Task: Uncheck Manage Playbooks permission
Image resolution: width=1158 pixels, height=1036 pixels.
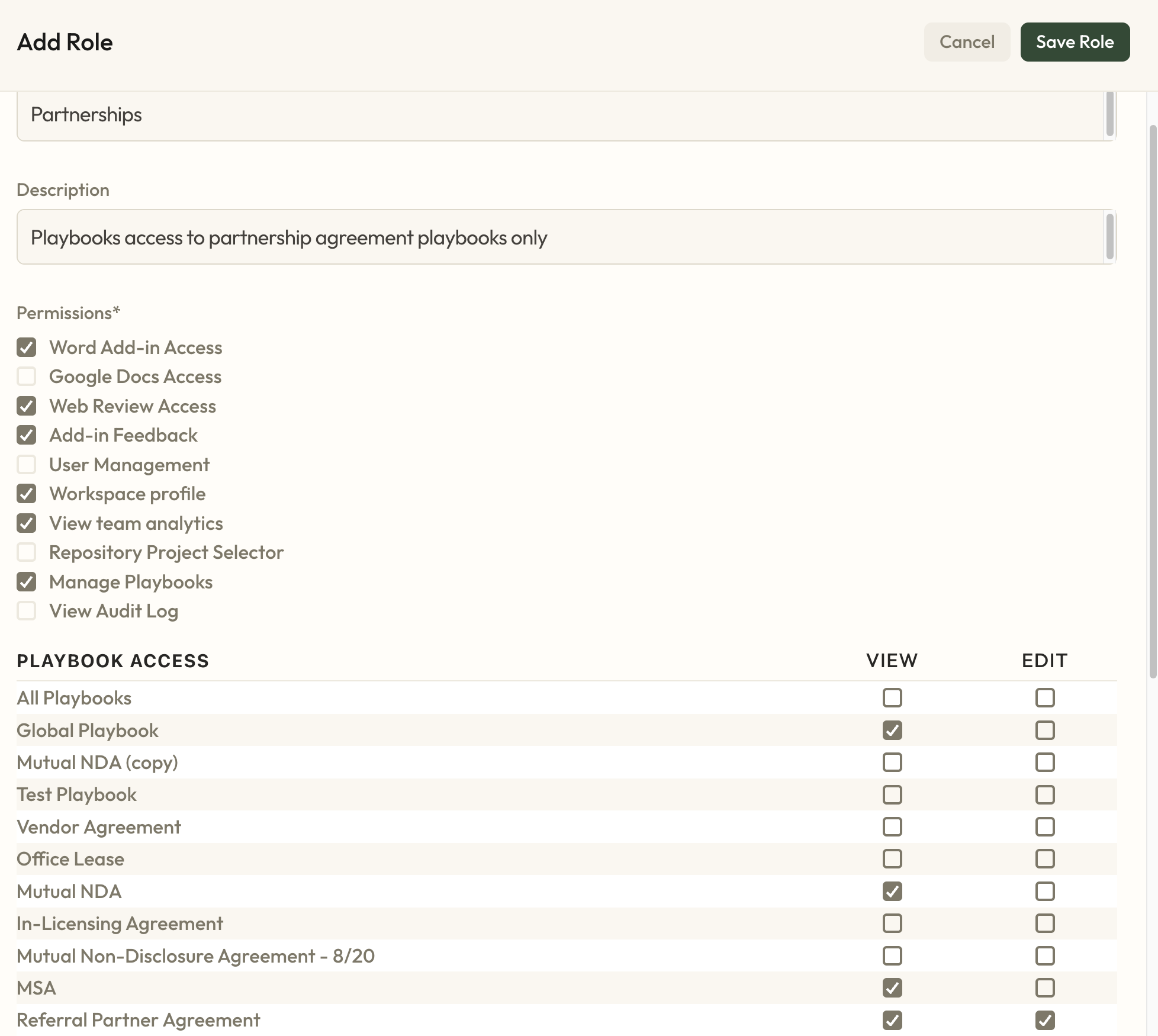Action: pos(27,582)
